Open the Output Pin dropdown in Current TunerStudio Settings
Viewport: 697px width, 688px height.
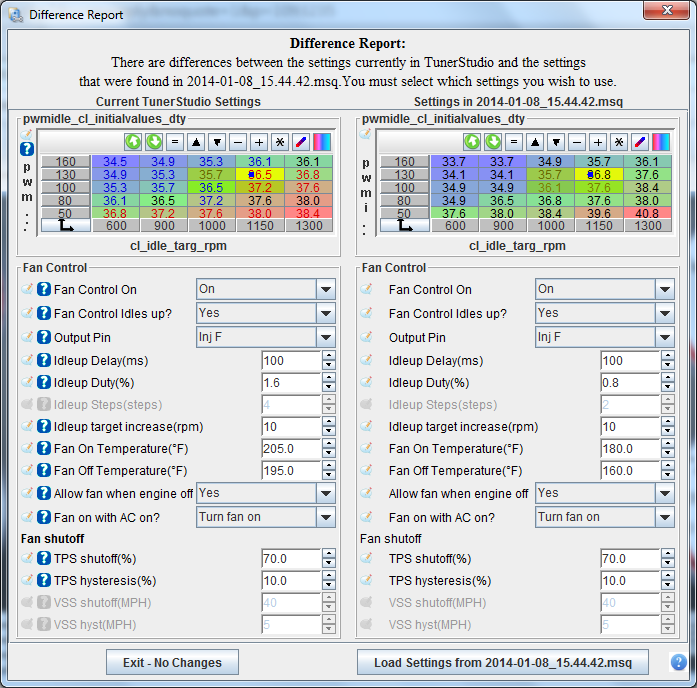coord(326,337)
